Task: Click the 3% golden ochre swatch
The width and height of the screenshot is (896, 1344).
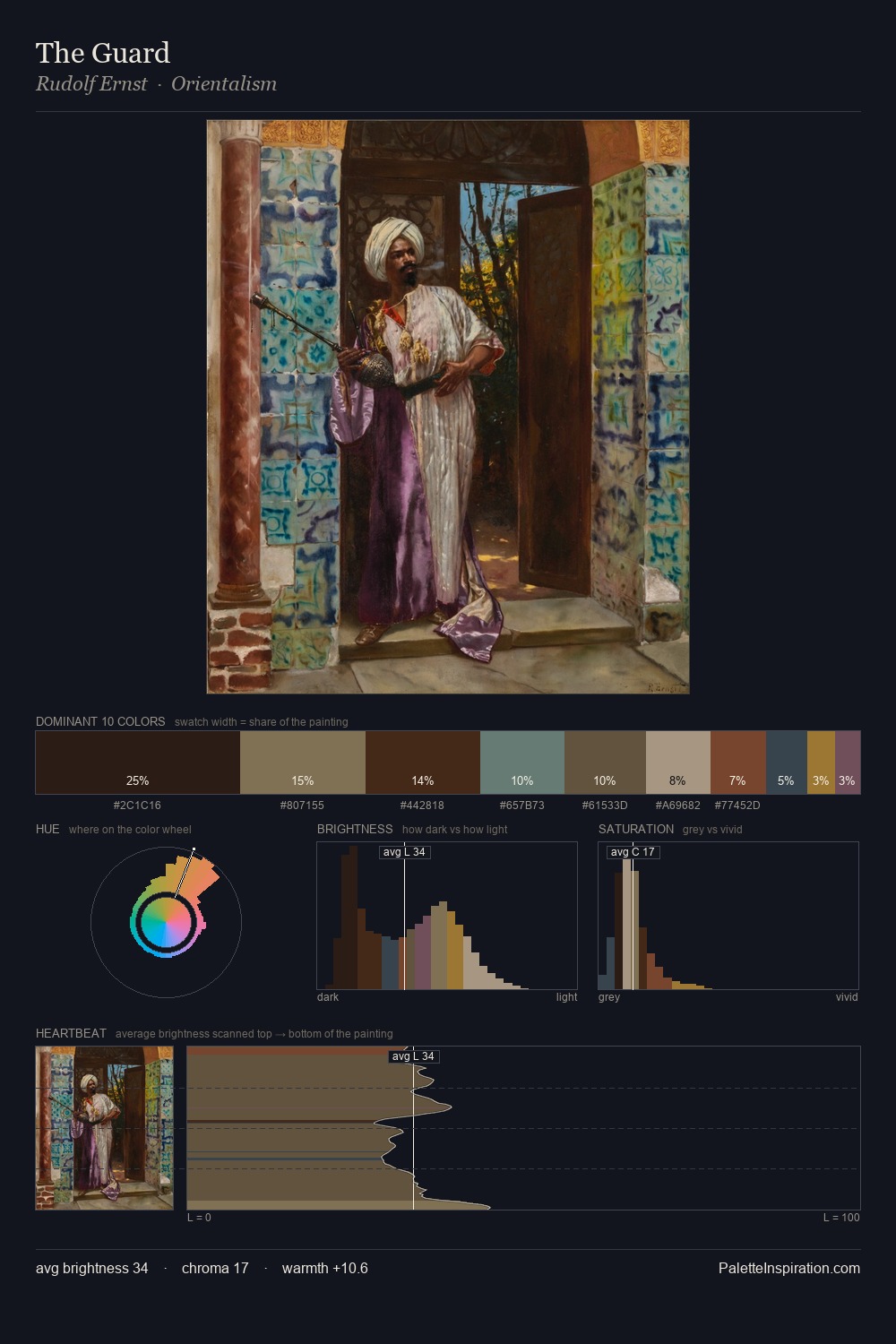Action: coord(821,762)
